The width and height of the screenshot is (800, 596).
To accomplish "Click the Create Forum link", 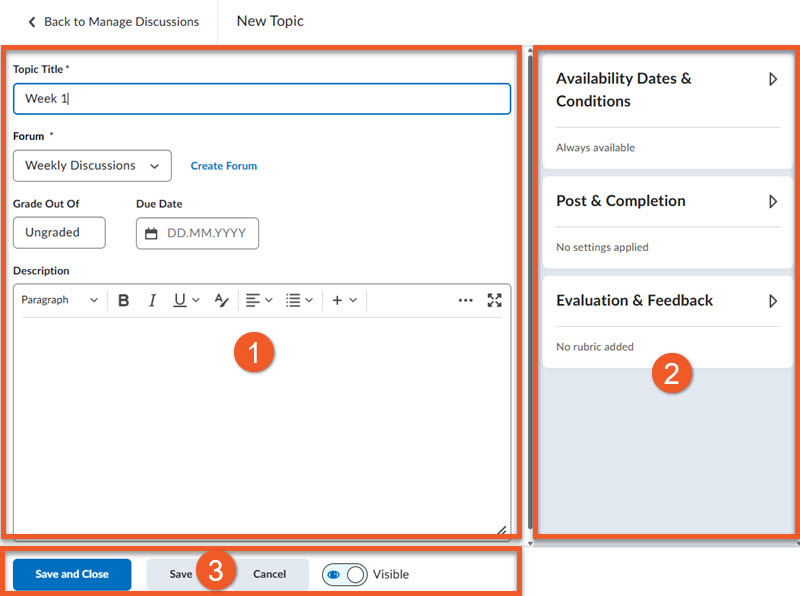I will (x=224, y=166).
